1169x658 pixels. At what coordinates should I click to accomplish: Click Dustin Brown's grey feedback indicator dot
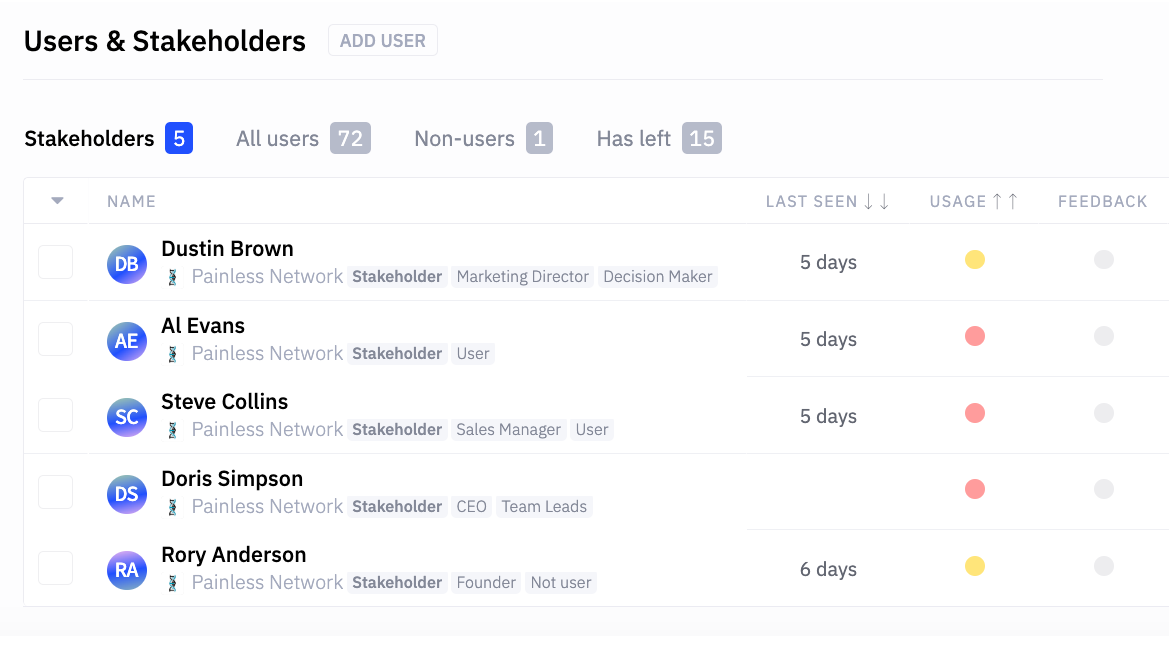pos(1103,260)
